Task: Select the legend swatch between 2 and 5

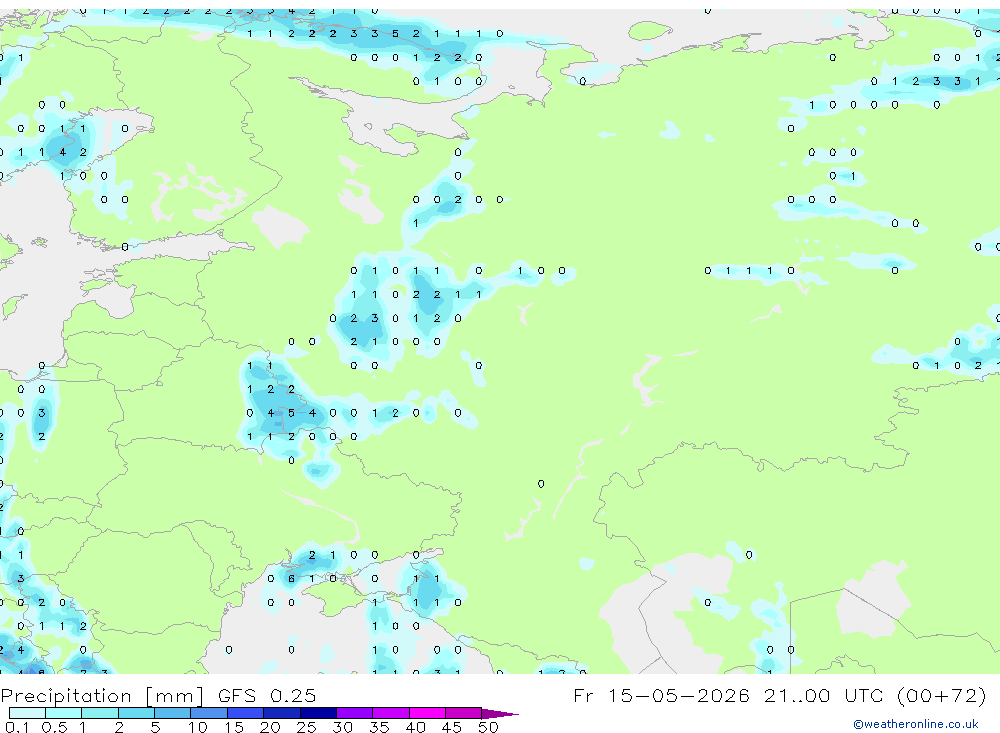Action: pos(136,713)
